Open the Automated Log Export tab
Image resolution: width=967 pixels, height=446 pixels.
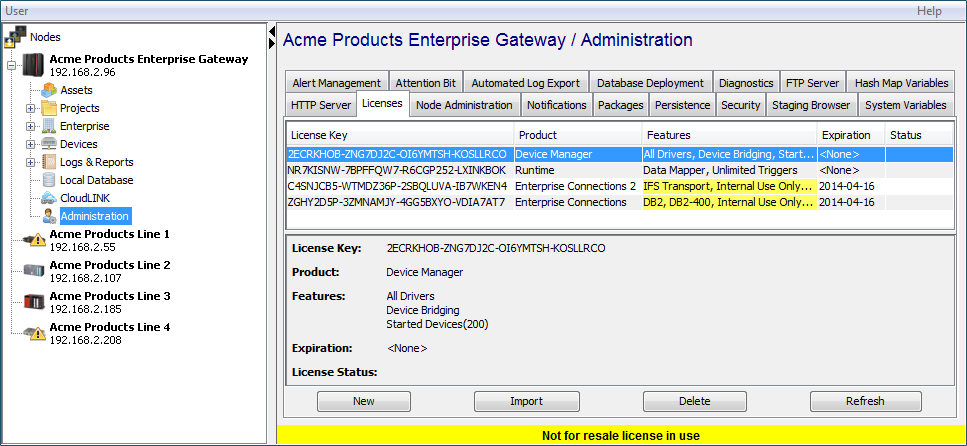526,83
